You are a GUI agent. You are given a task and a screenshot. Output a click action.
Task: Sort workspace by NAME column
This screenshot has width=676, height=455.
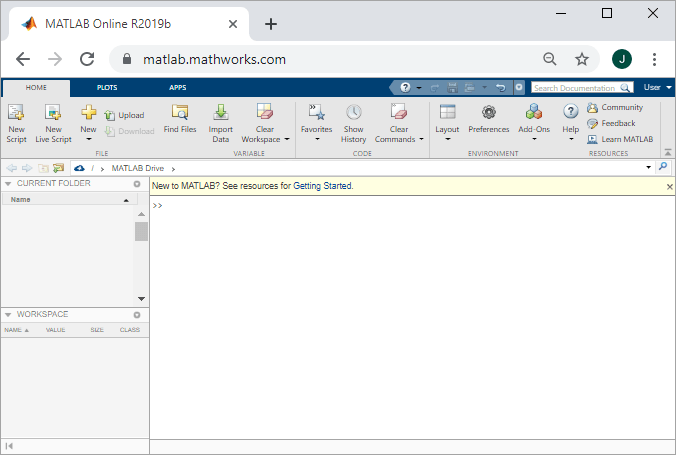[16, 330]
